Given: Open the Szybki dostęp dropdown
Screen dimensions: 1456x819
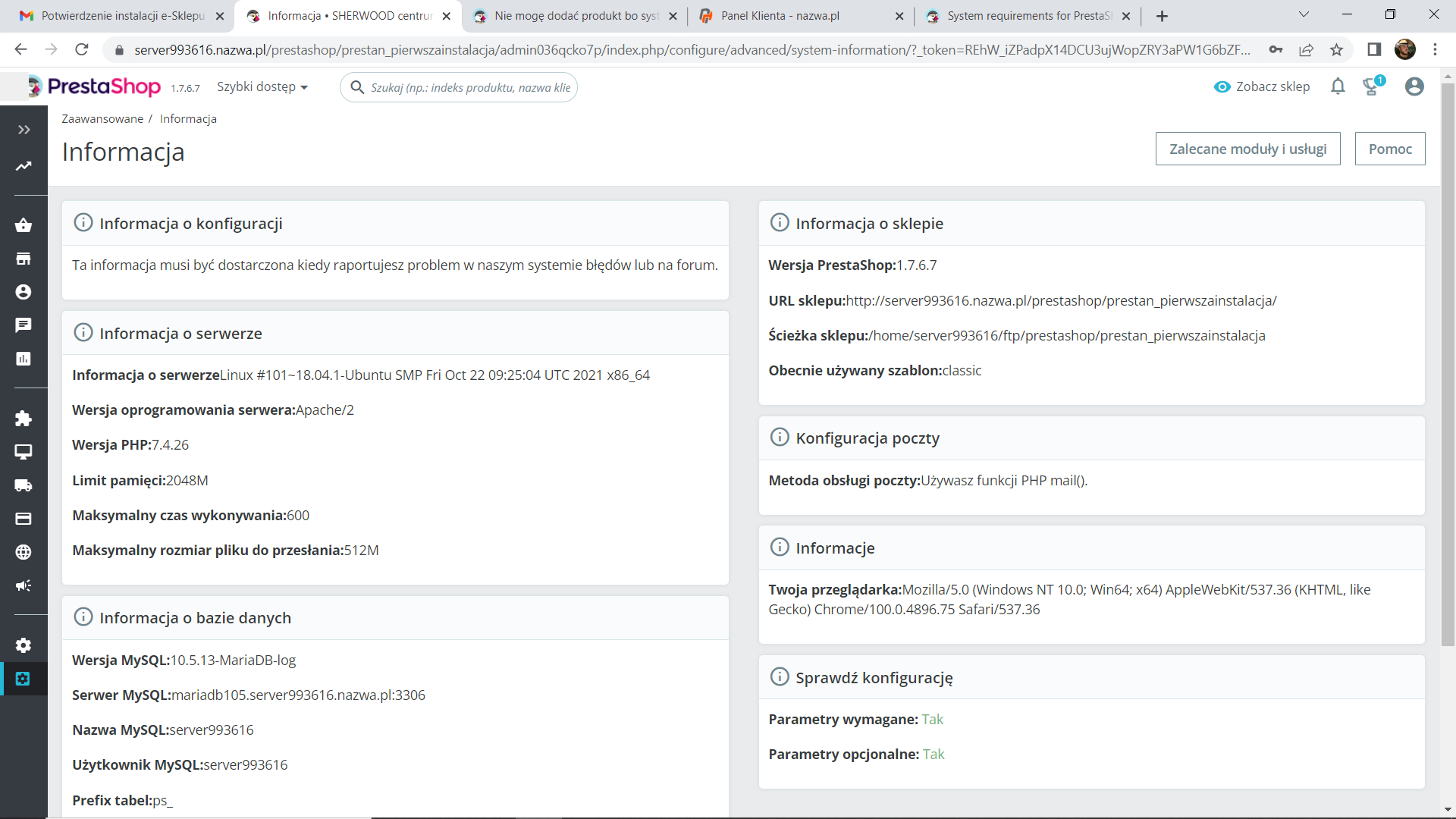Looking at the screenshot, I should [x=262, y=87].
